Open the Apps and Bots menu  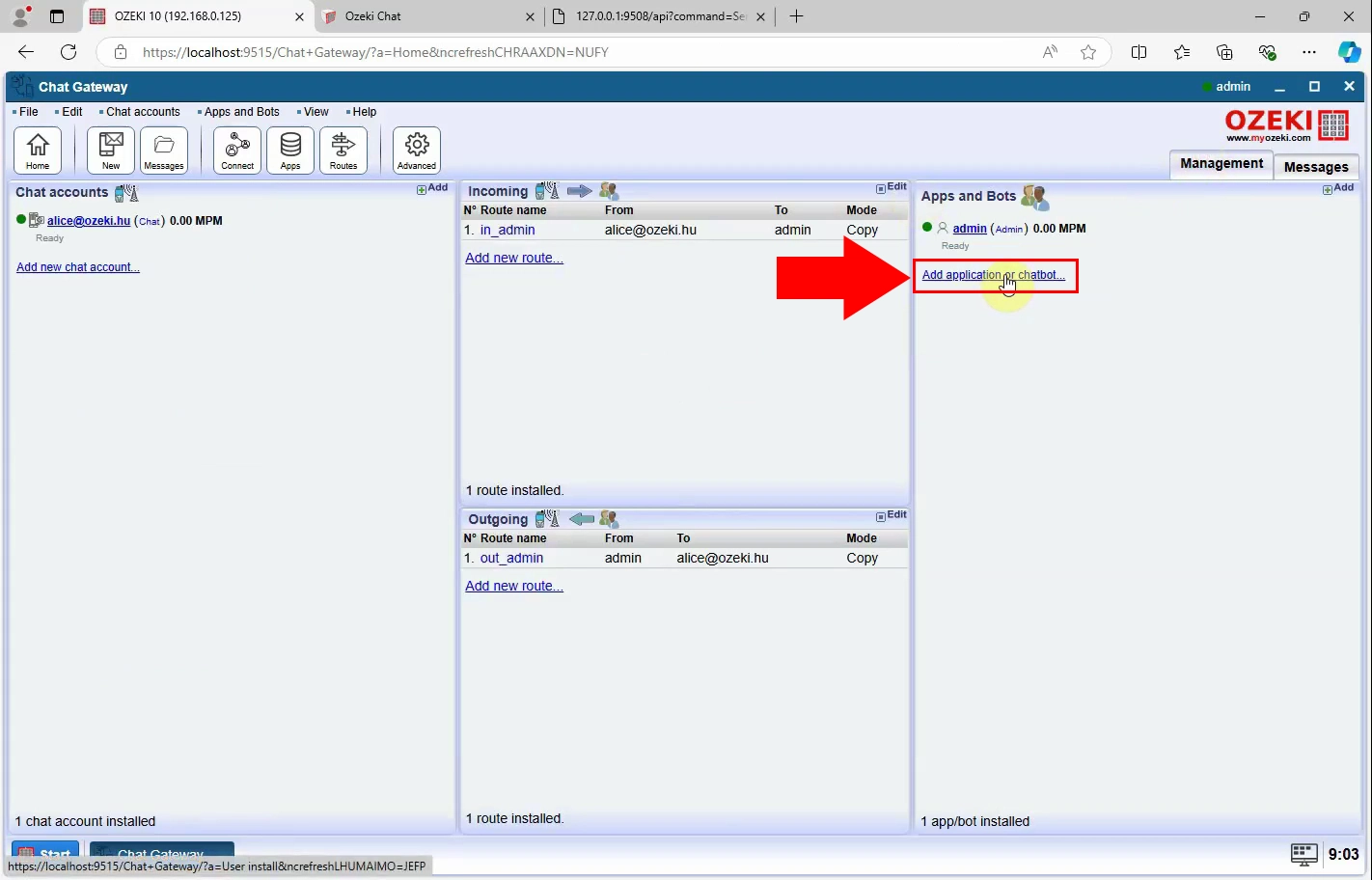(x=241, y=112)
